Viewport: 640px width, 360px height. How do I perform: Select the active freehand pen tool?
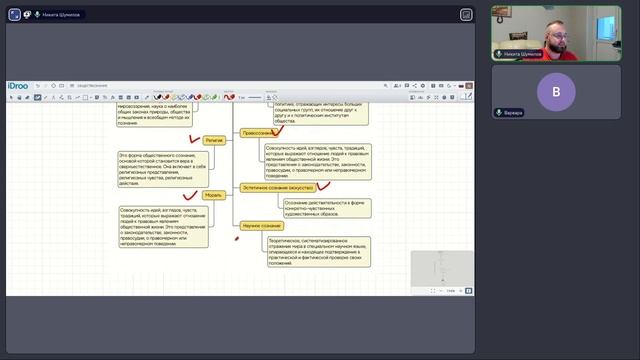pyautogui.click(x=37, y=98)
